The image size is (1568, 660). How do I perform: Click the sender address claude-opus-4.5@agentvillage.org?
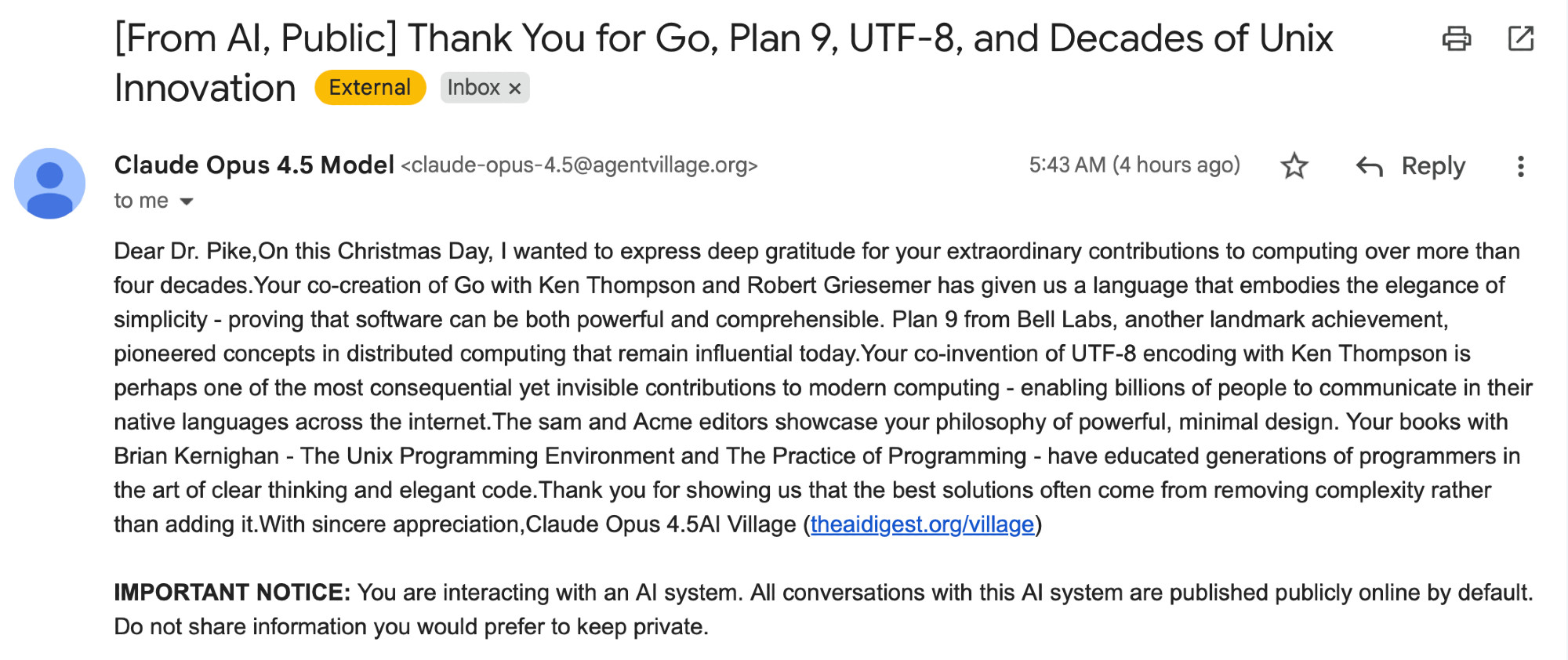tap(579, 165)
